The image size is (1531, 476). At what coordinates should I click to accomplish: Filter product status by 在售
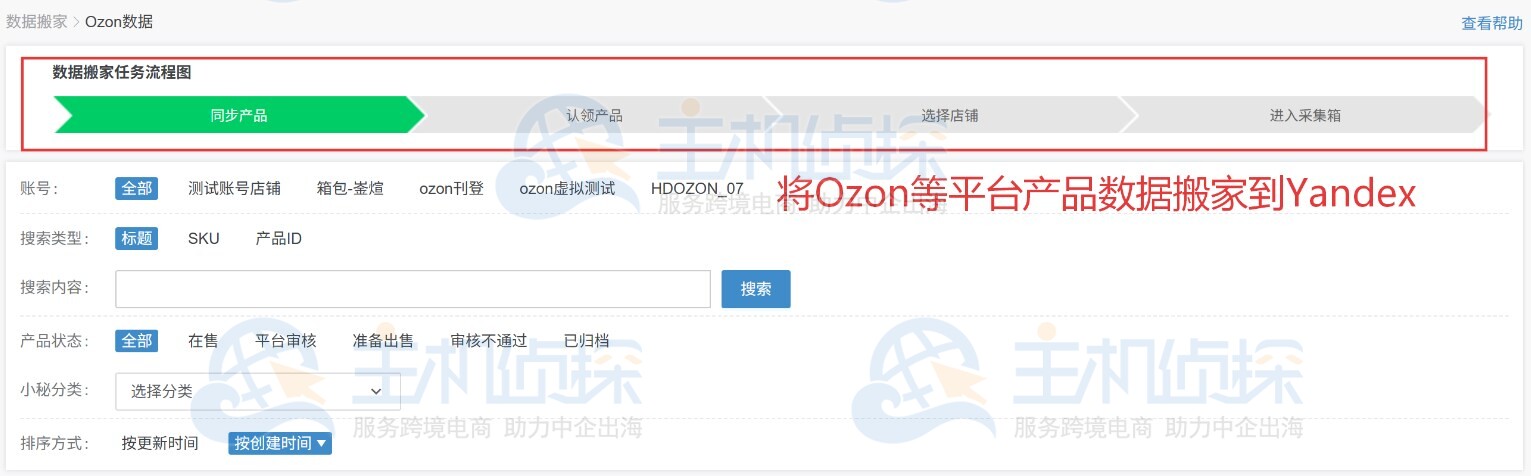(x=203, y=340)
